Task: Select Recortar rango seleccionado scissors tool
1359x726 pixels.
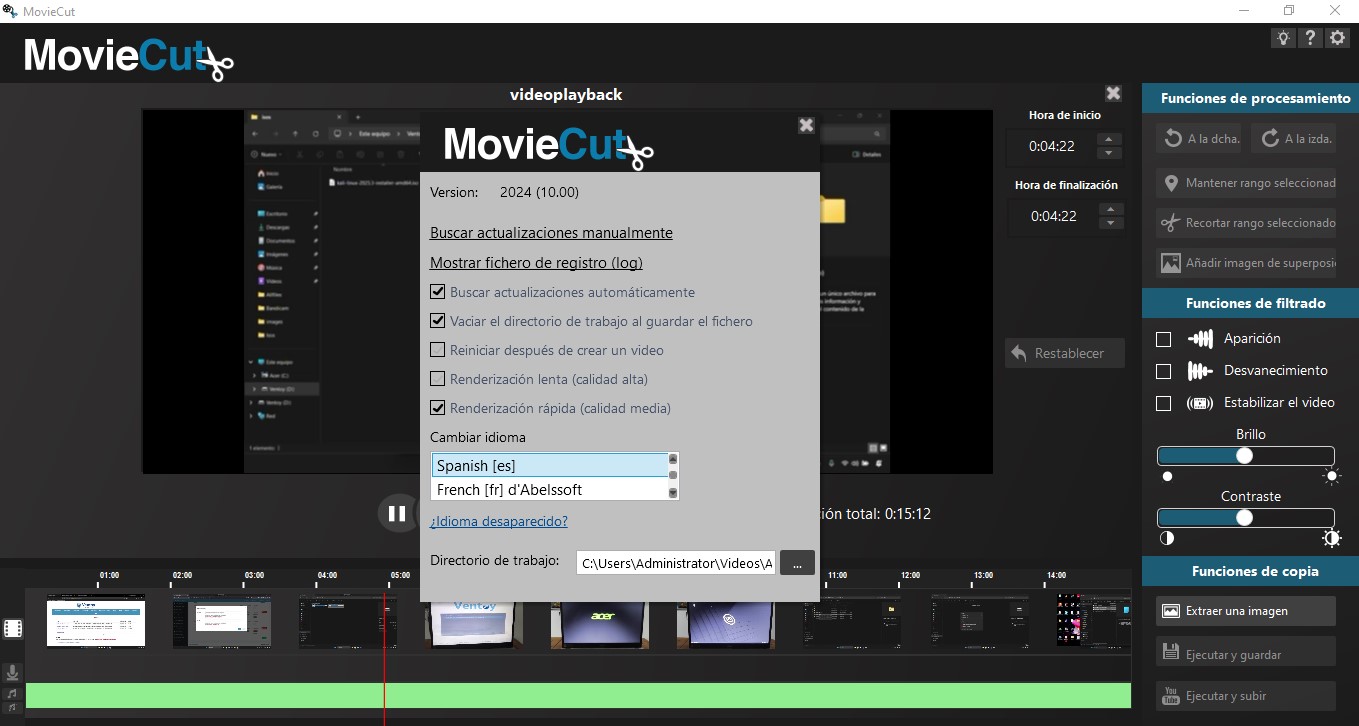Action: click(x=1246, y=222)
